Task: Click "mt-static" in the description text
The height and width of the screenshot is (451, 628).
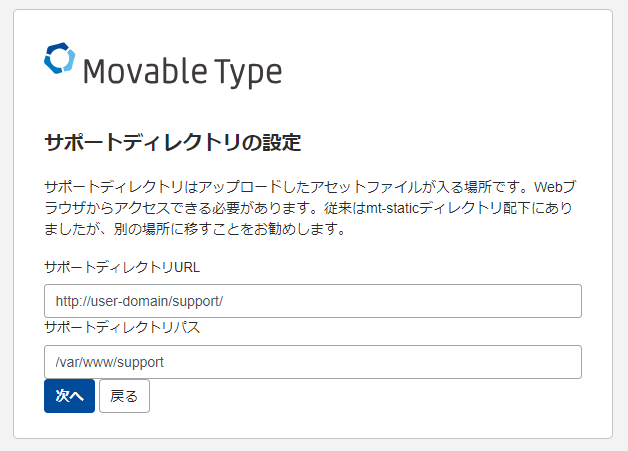Action: [x=392, y=208]
